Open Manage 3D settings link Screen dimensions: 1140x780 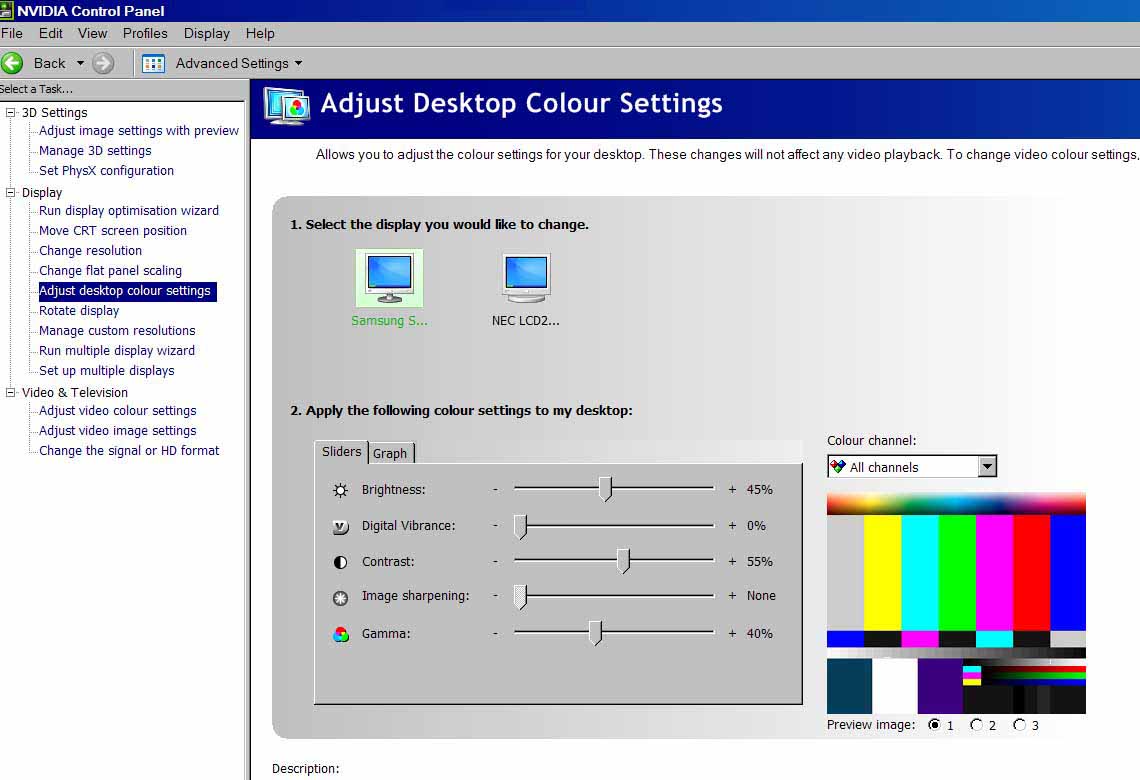point(95,151)
